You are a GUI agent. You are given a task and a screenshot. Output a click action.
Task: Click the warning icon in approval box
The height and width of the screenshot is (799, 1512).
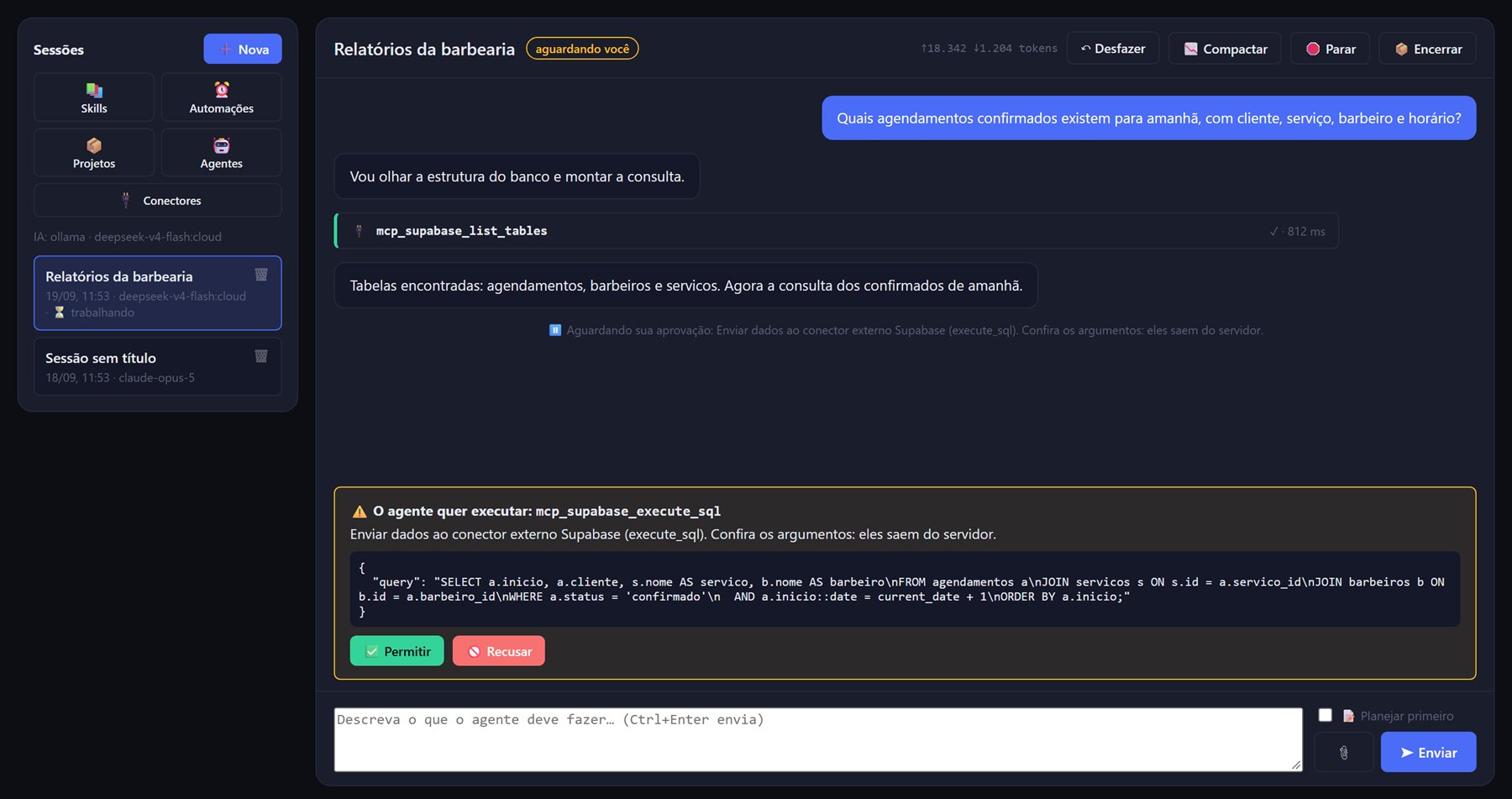click(x=360, y=511)
